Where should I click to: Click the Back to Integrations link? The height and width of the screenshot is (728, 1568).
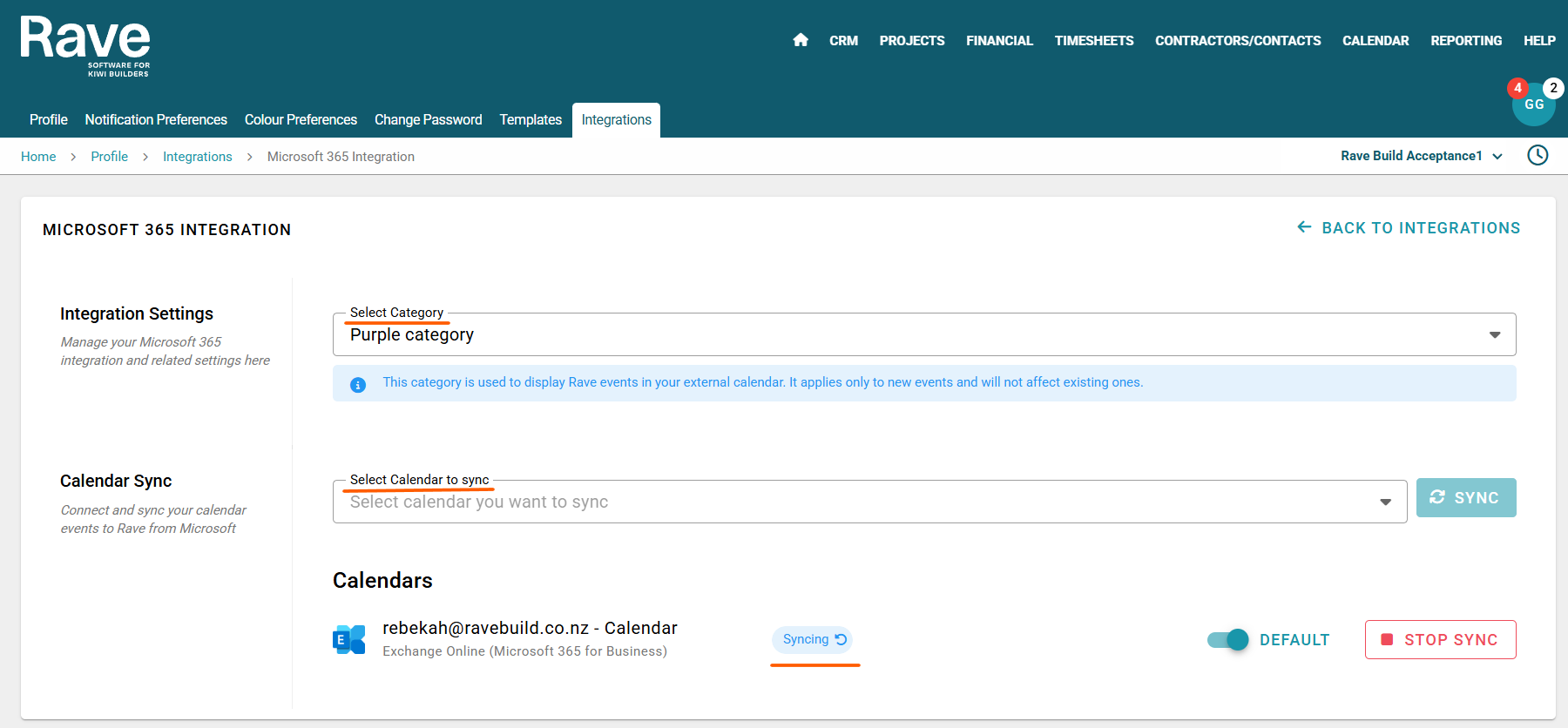pos(1409,227)
